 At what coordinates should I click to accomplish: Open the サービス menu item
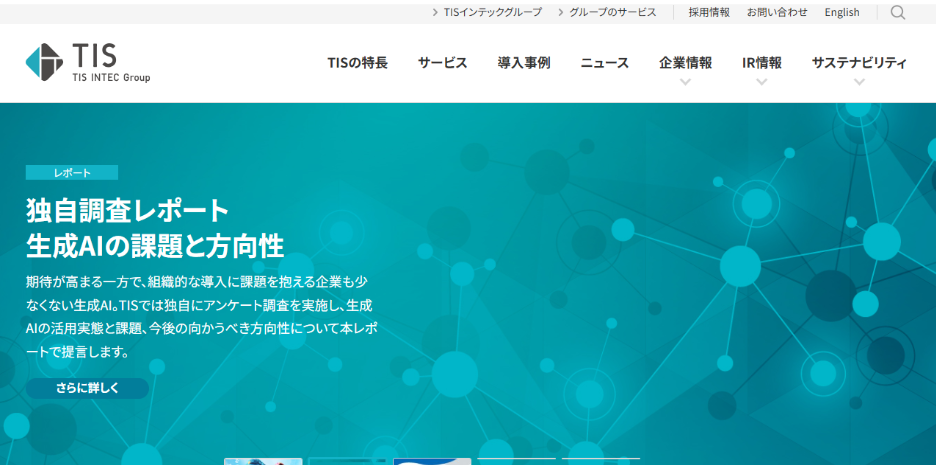click(x=442, y=62)
